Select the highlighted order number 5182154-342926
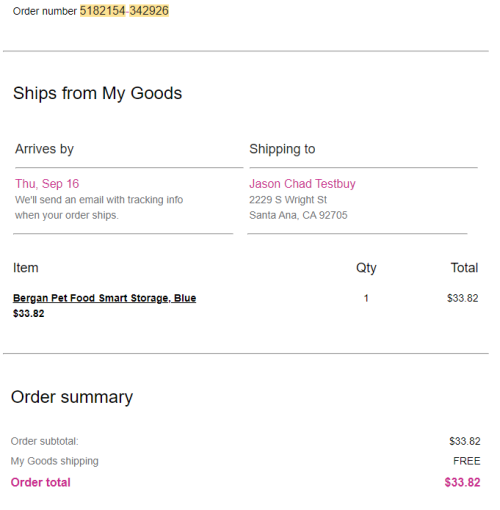 tap(124, 11)
